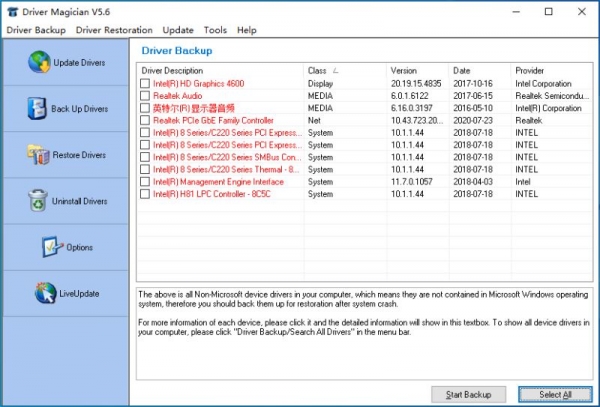
Task: Select the Realtek PCIe GbE Family Controller name
Action: point(213,120)
